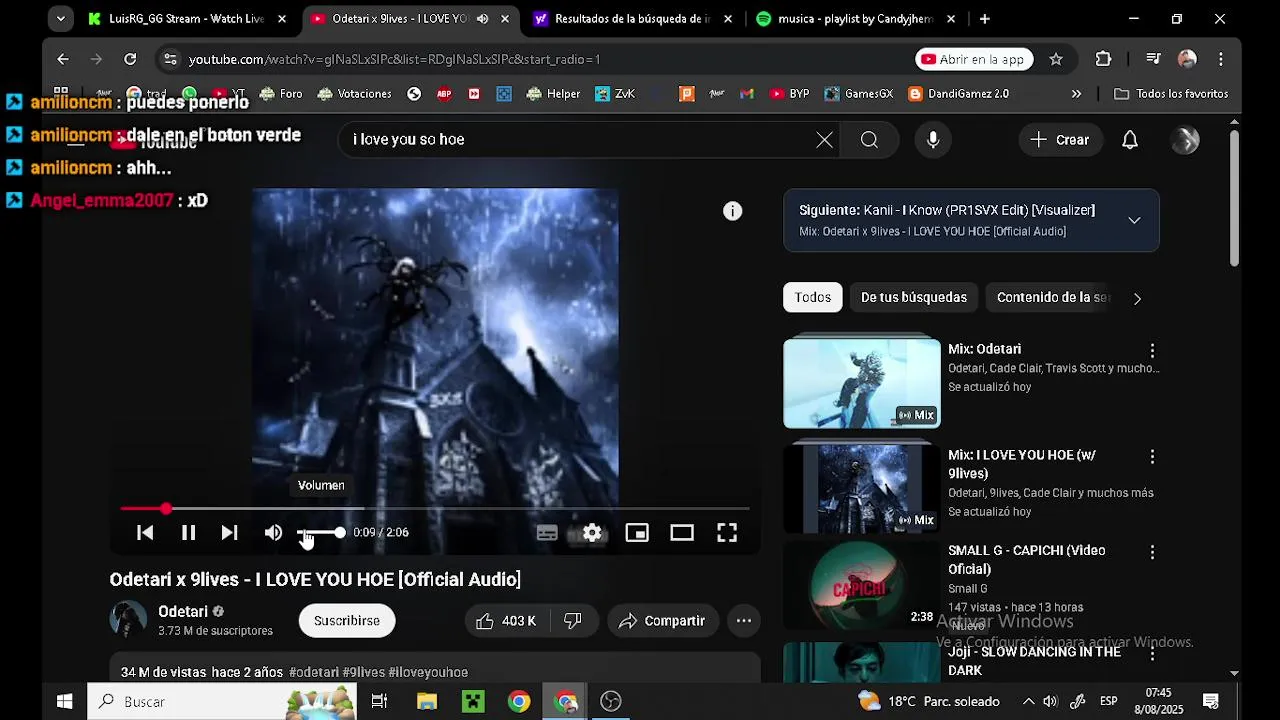Viewport: 1280px width, 720px height.
Task: Open options for Mix: I LOVE YOU HOE
Action: pos(1152,456)
